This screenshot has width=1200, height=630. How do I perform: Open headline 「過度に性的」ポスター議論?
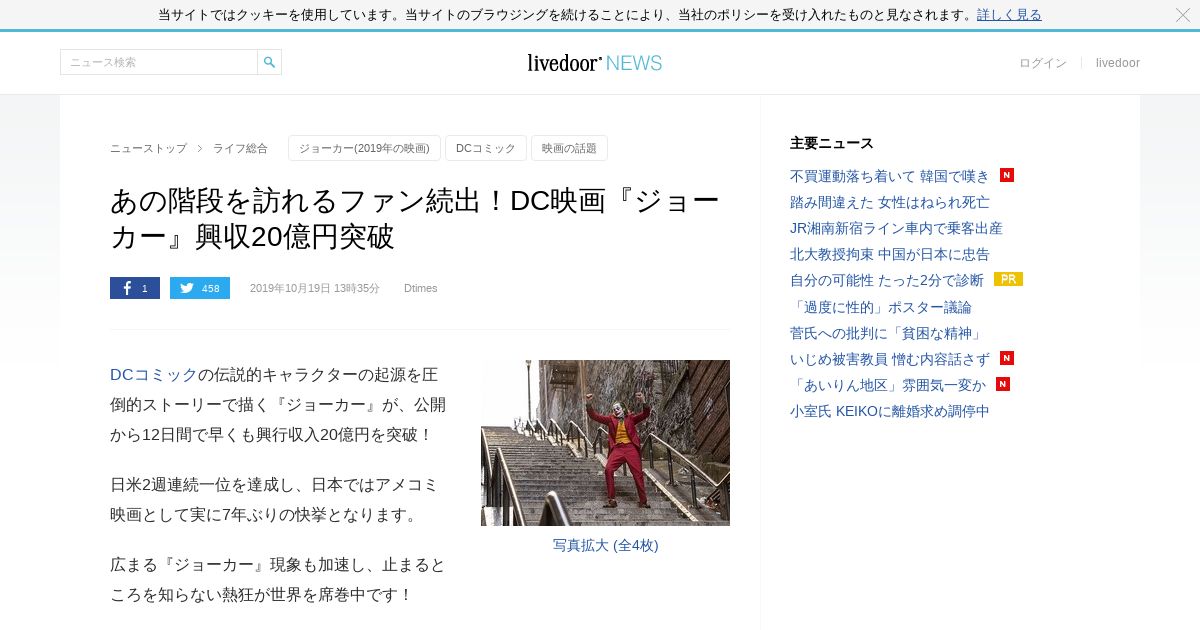click(x=881, y=307)
